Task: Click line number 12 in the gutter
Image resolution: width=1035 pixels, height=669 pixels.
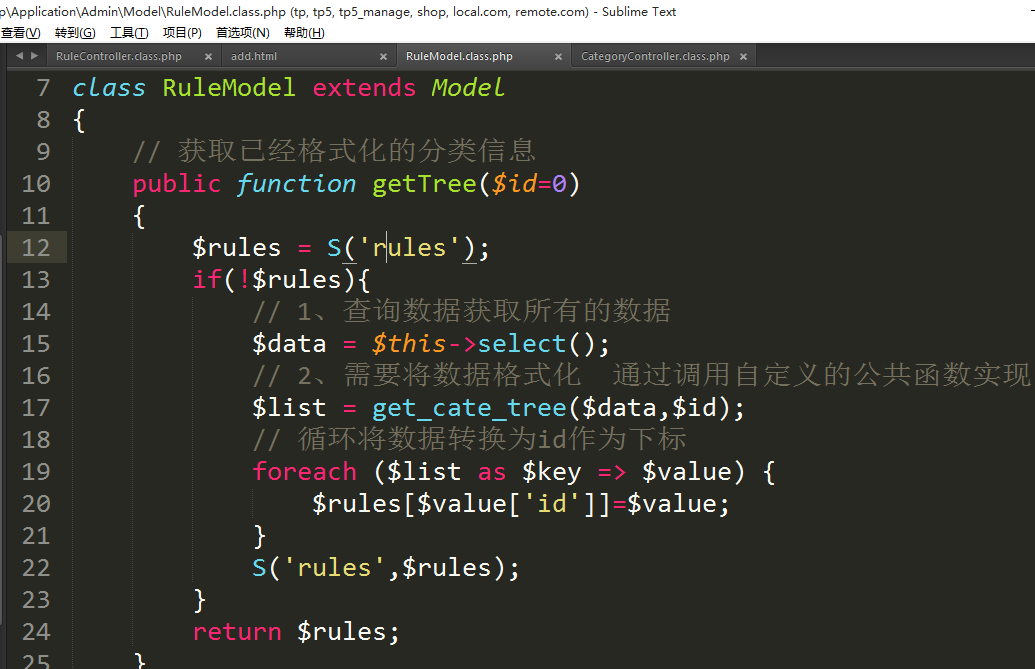Action: point(35,248)
